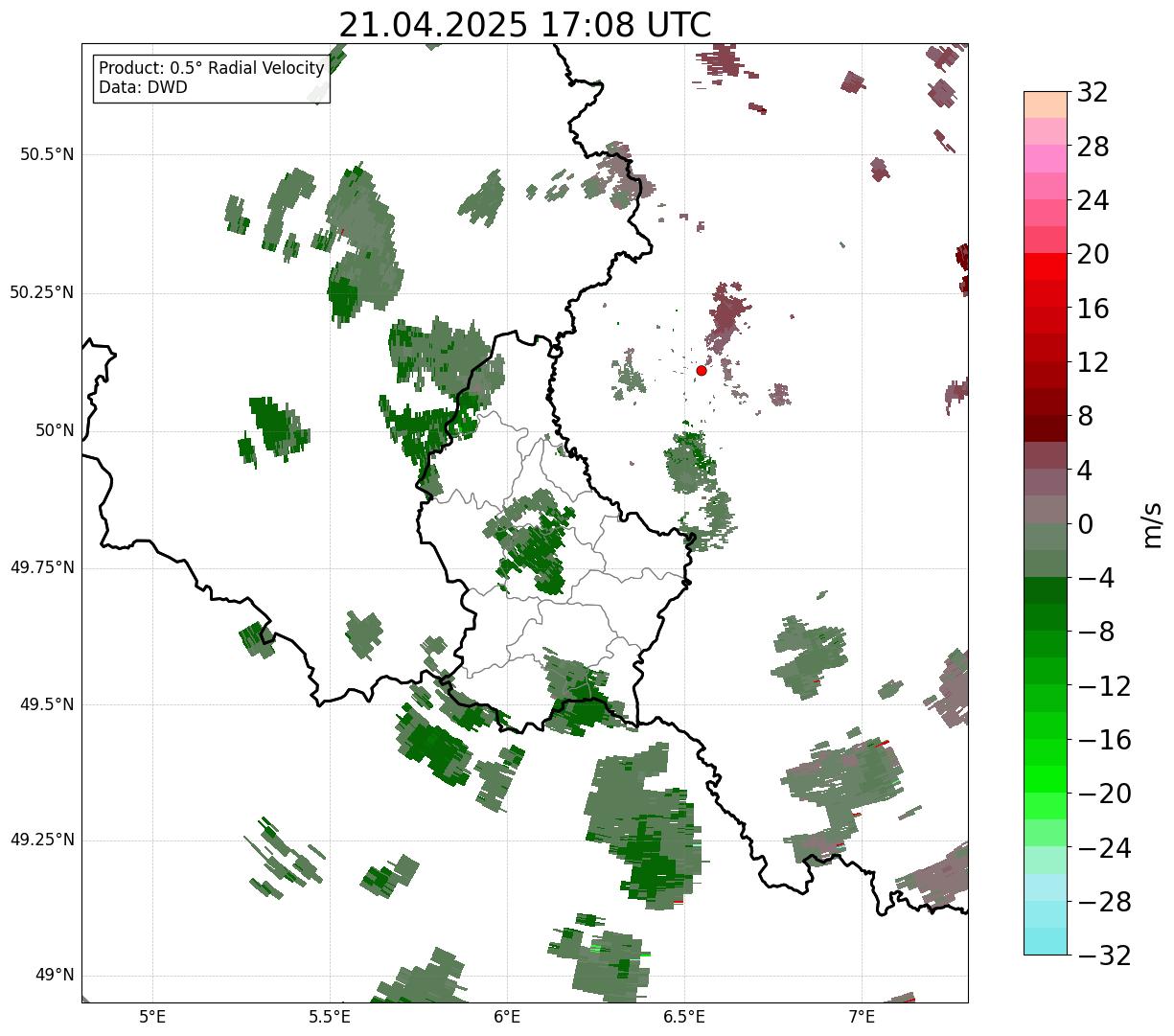The image size is (1174, 1036).
Task: Click the cyan bottom swatch of the colorbar
Action: point(1046,941)
